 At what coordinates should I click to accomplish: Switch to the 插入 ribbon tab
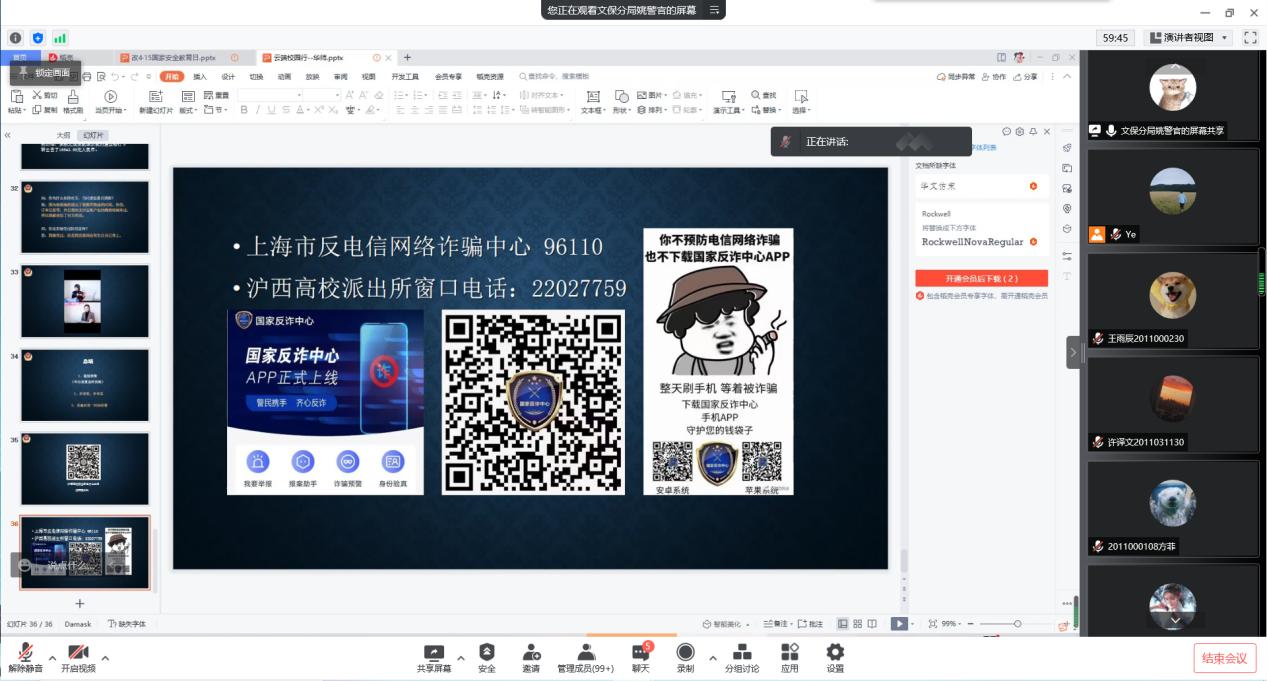click(200, 76)
